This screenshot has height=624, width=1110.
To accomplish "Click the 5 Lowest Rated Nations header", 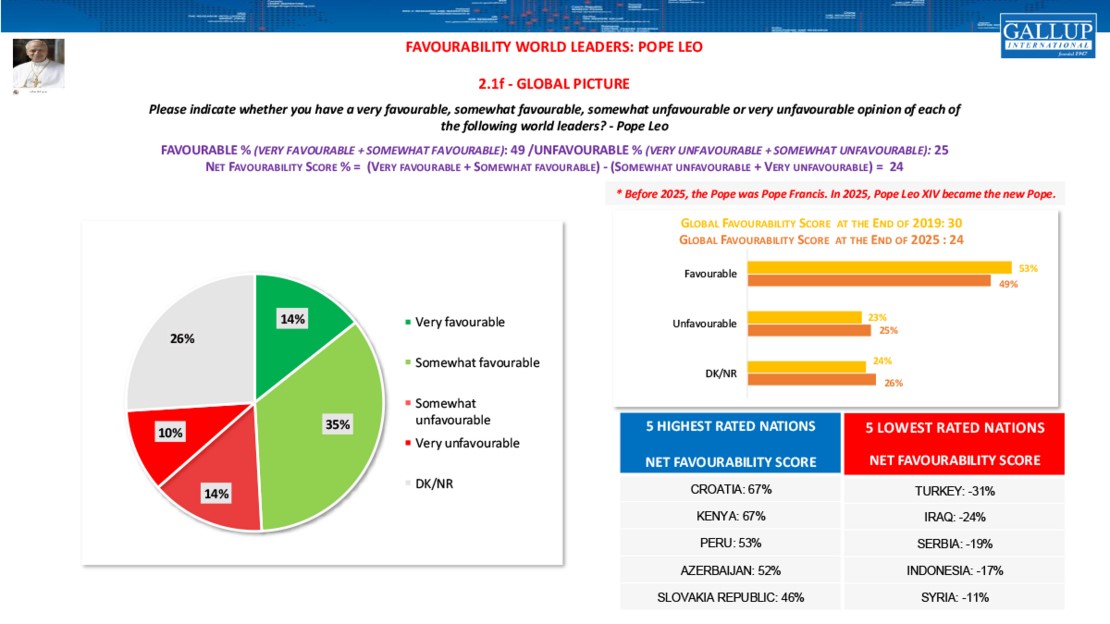I will pyautogui.click(x=954, y=443).
